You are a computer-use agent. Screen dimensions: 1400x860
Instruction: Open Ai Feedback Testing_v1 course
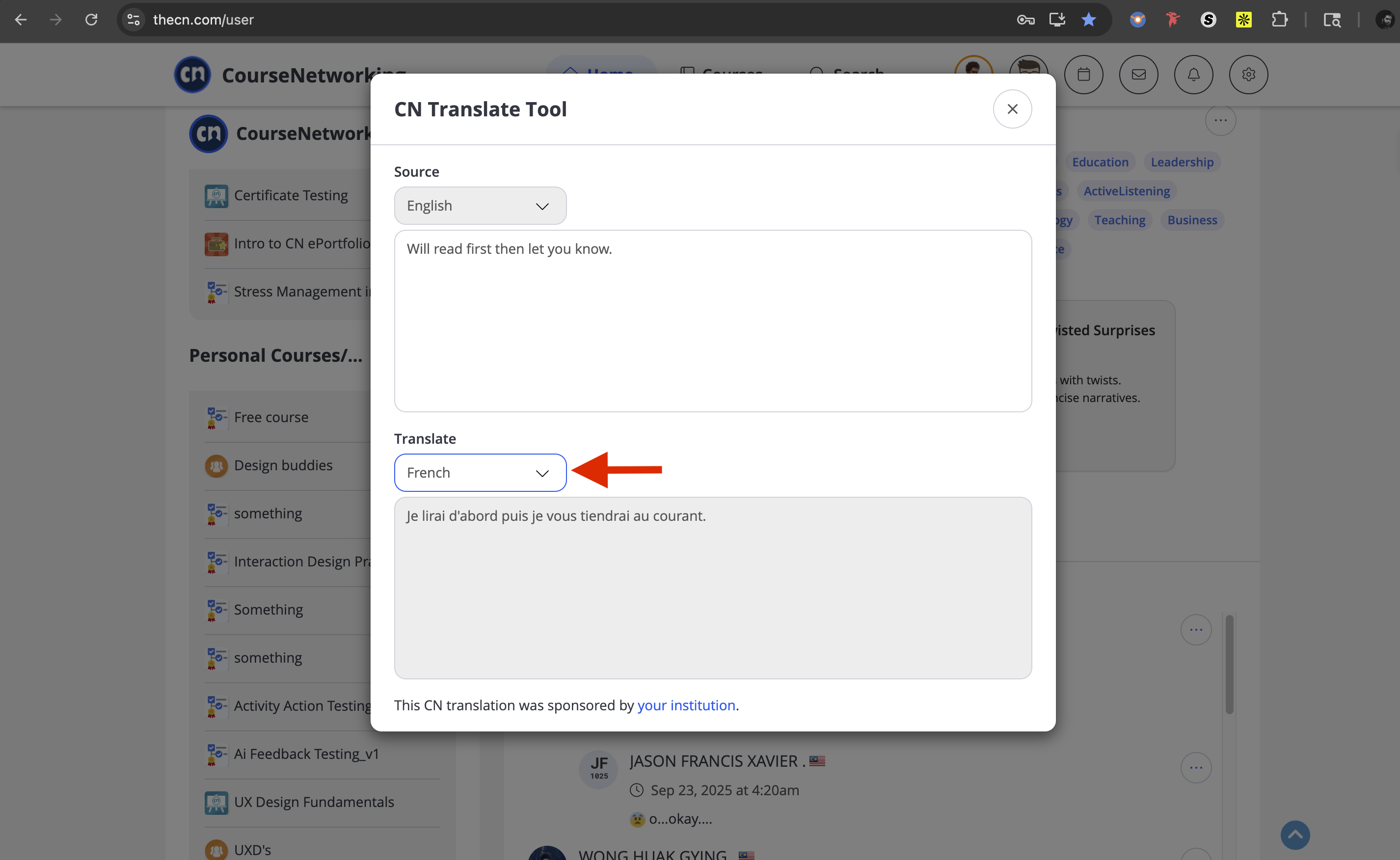[306, 753]
